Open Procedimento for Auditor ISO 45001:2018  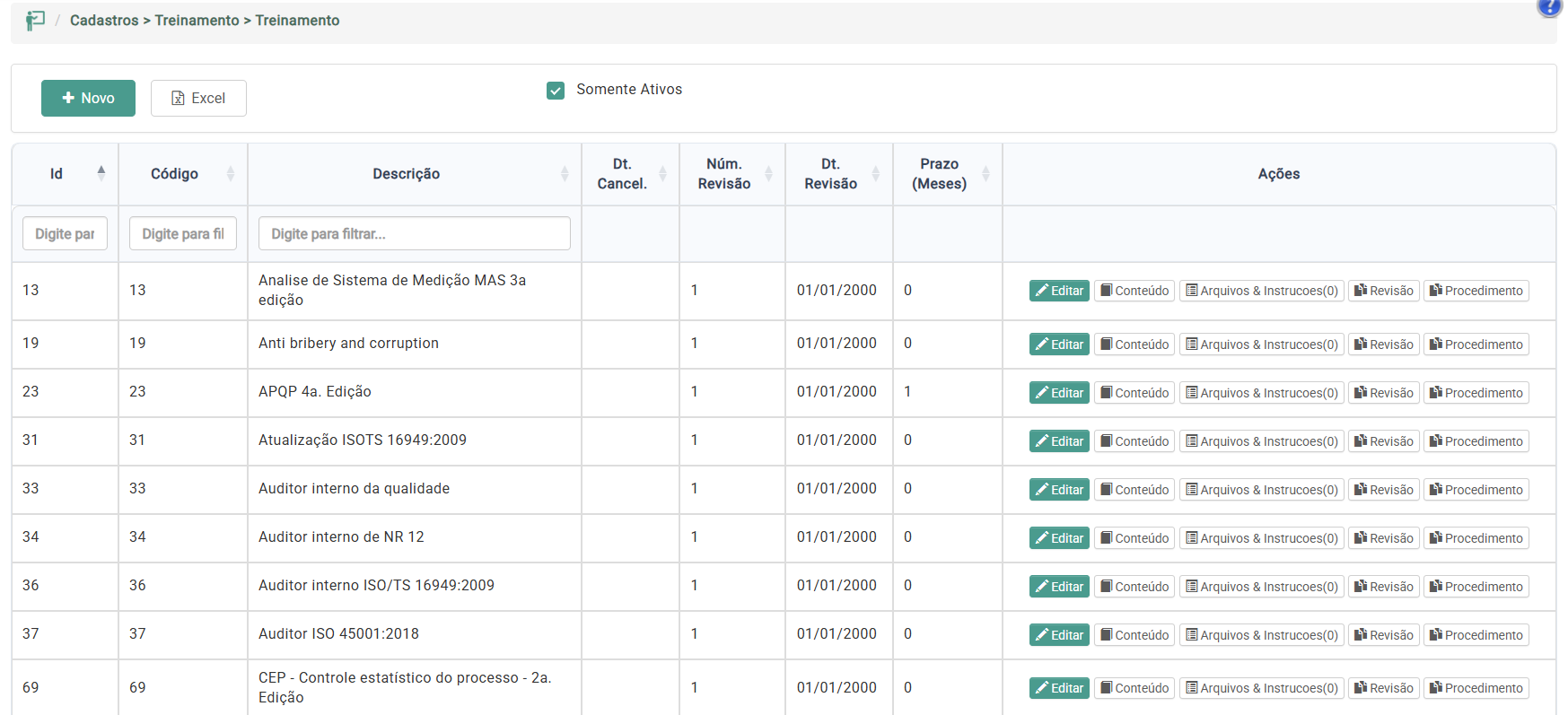(1476, 635)
